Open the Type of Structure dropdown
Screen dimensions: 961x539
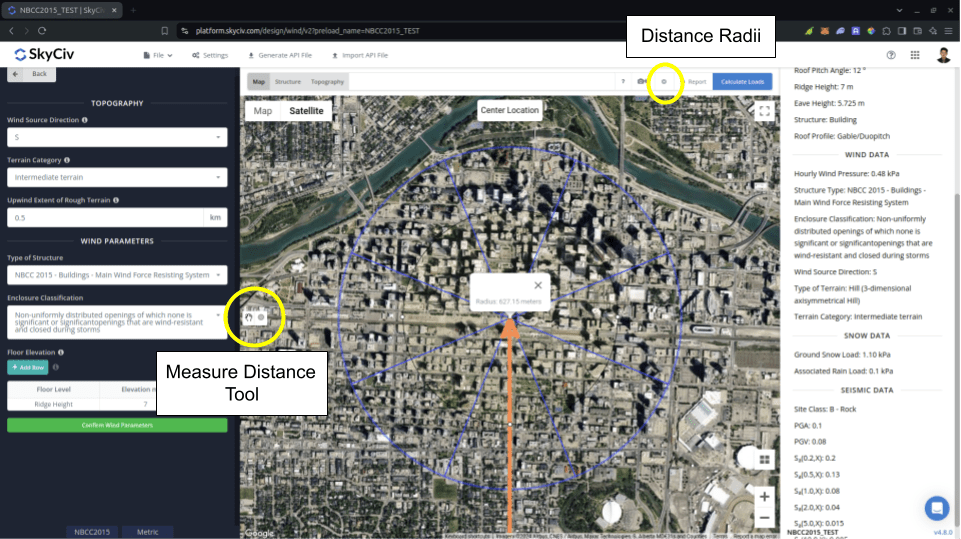point(117,275)
